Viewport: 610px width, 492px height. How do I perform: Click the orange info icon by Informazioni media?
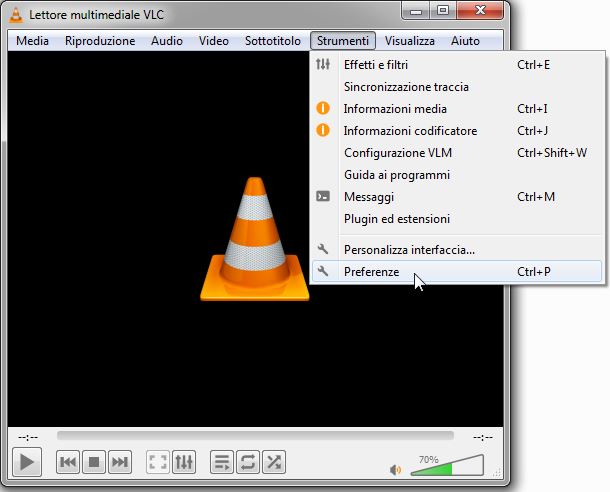323,108
